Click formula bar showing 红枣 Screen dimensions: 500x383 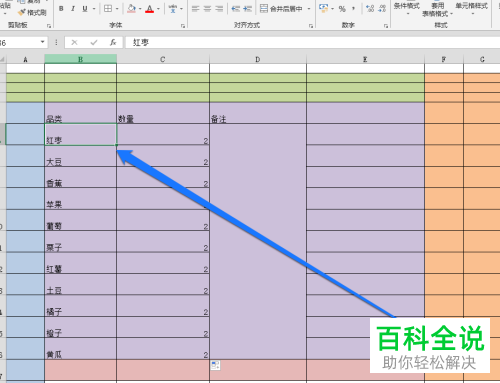(312, 43)
